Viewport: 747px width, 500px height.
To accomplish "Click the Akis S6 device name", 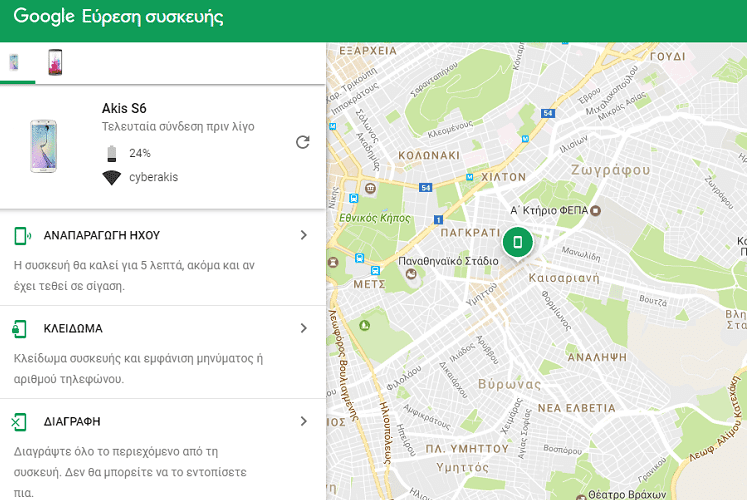I will 124,109.
